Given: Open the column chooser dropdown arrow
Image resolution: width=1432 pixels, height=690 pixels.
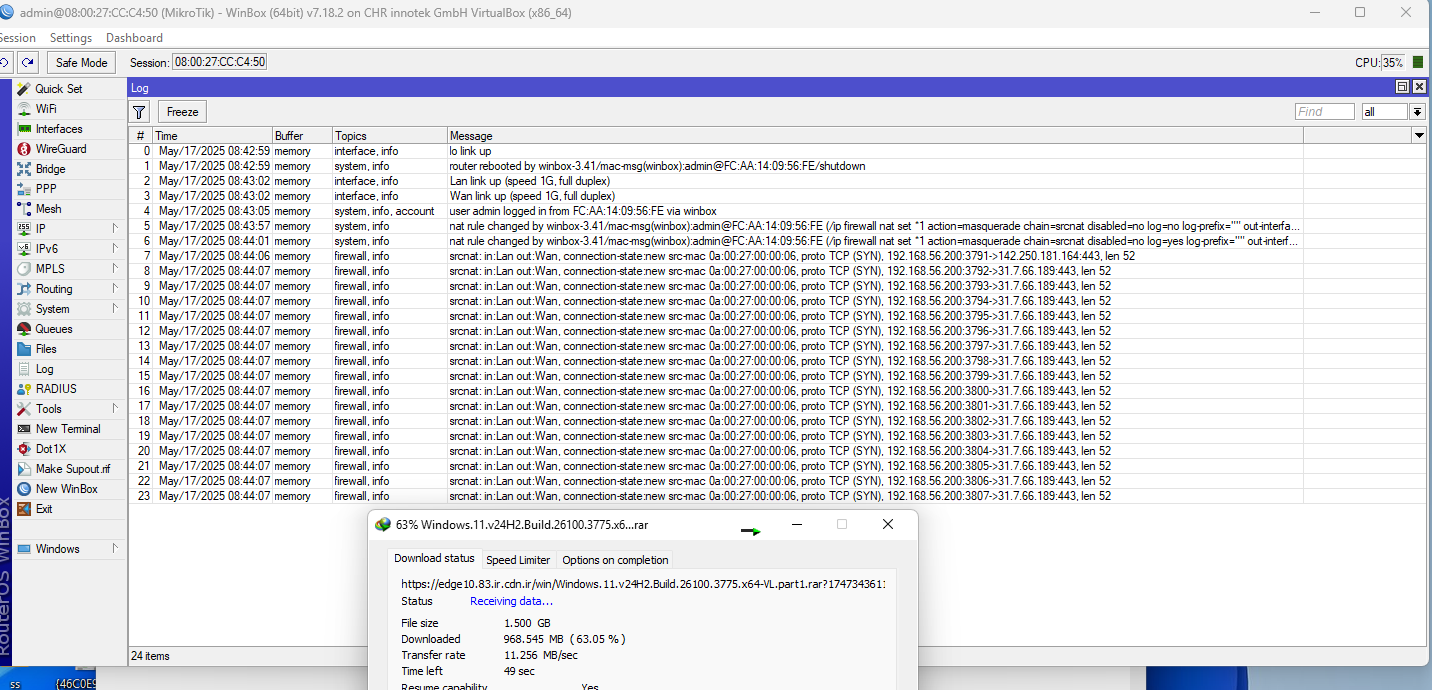Looking at the screenshot, I should [1419, 135].
